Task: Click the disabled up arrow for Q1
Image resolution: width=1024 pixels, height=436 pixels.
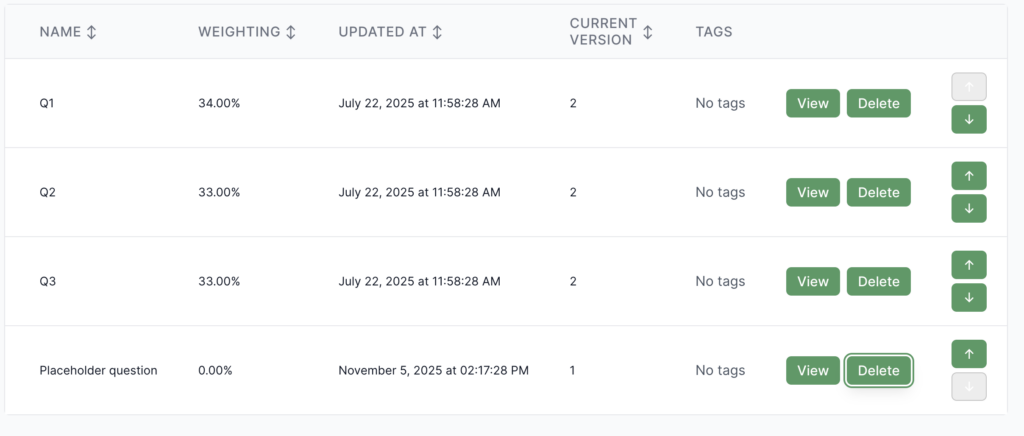Action: 969,87
